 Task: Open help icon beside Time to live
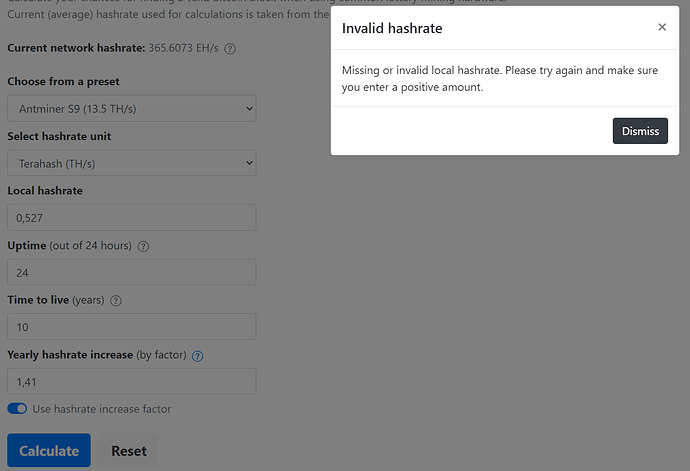pyautogui.click(x=116, y=301)
